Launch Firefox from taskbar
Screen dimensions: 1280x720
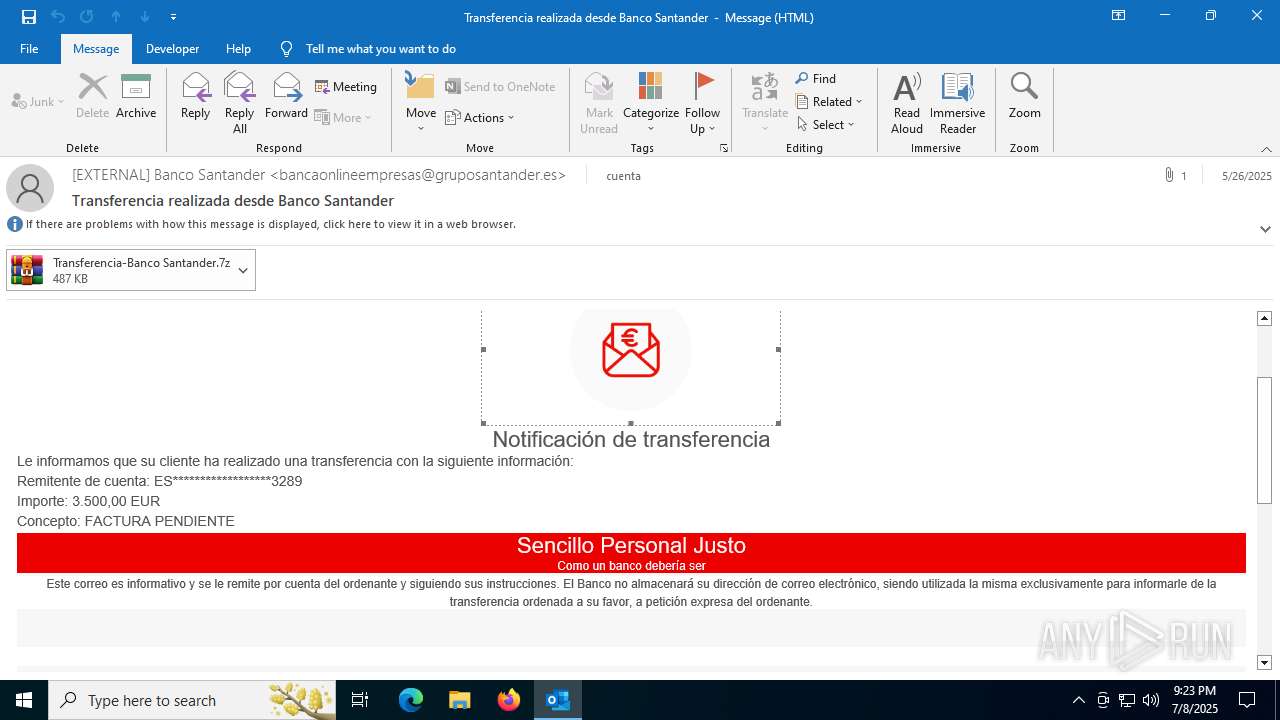tap(509, 700)
